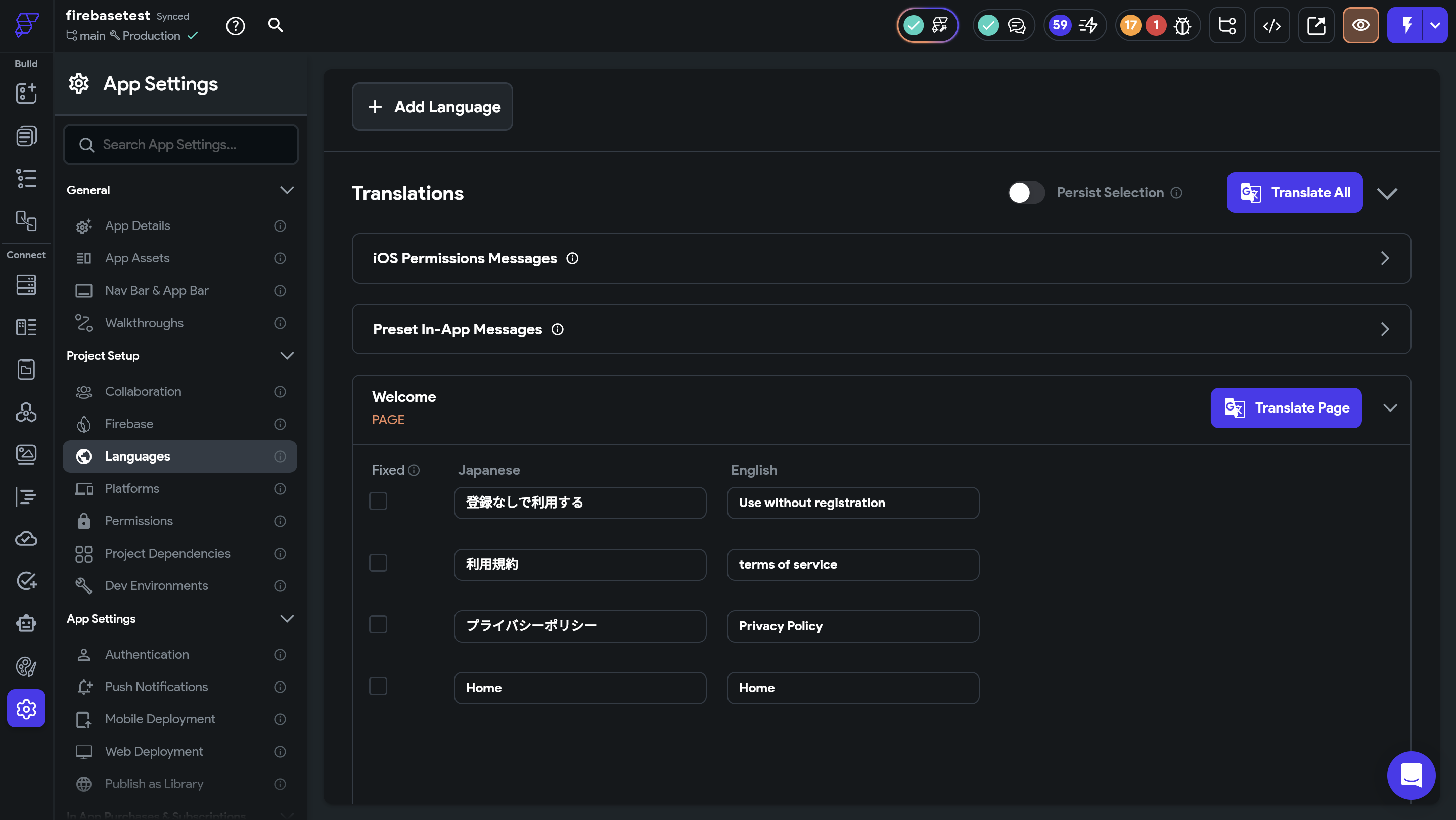
Task: Open dropdown arrow beside Translate All
Action: pos(1386,193)
